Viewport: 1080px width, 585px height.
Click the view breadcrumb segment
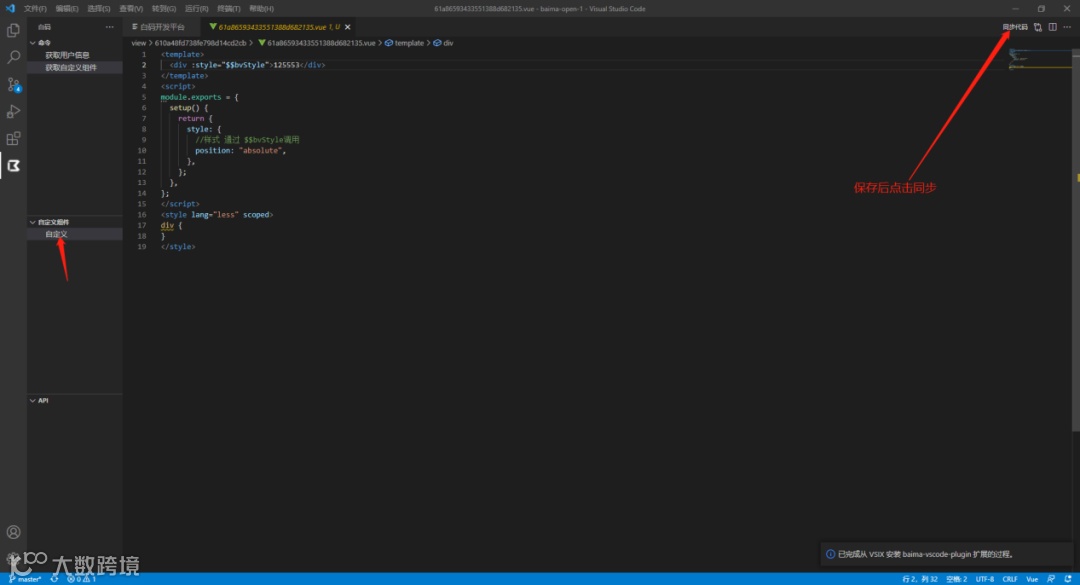tap(138, 43)
